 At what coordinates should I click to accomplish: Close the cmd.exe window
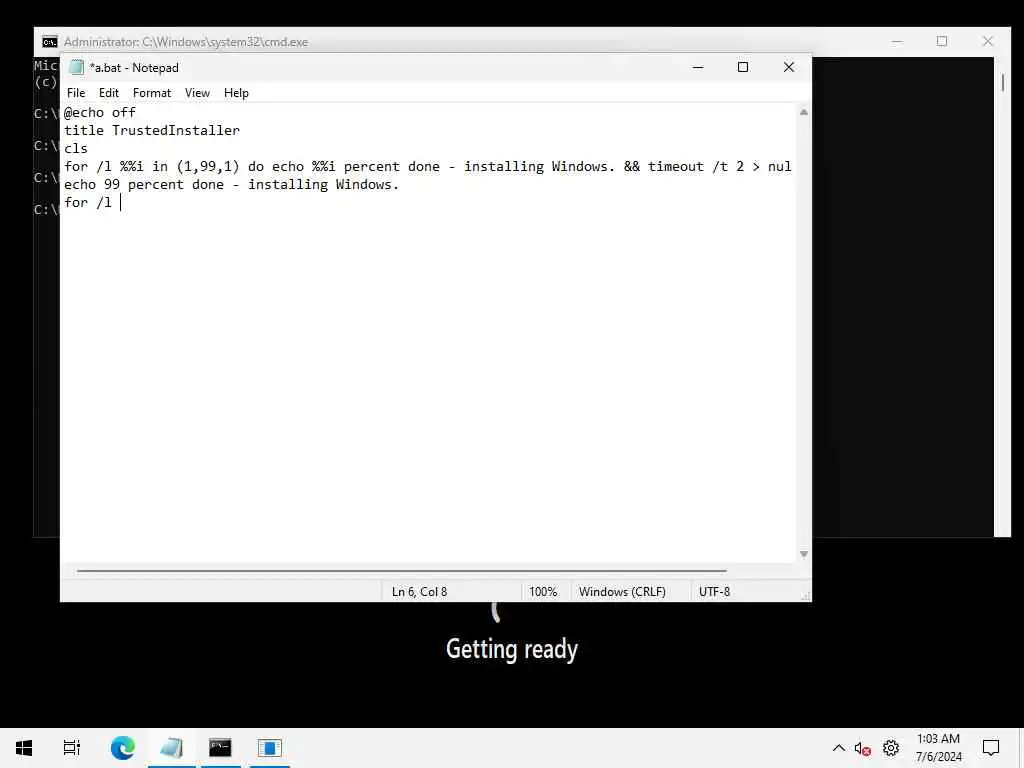coord(987,42)
